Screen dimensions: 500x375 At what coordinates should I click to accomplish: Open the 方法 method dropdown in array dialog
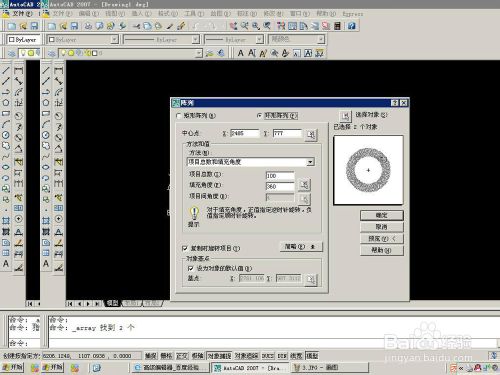coord(310,162)
